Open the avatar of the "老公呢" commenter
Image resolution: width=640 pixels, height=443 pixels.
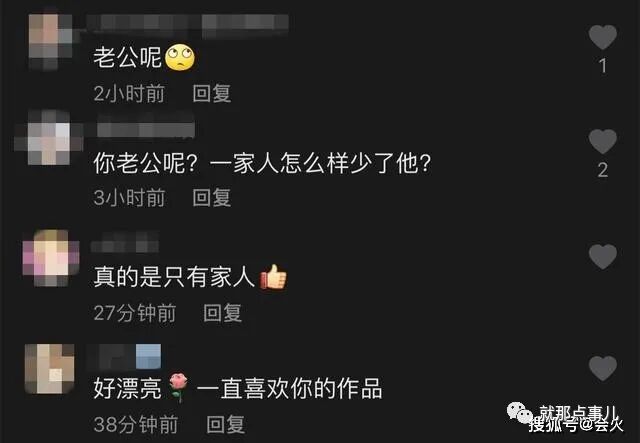pyautogui.click(x=50, y=42)
